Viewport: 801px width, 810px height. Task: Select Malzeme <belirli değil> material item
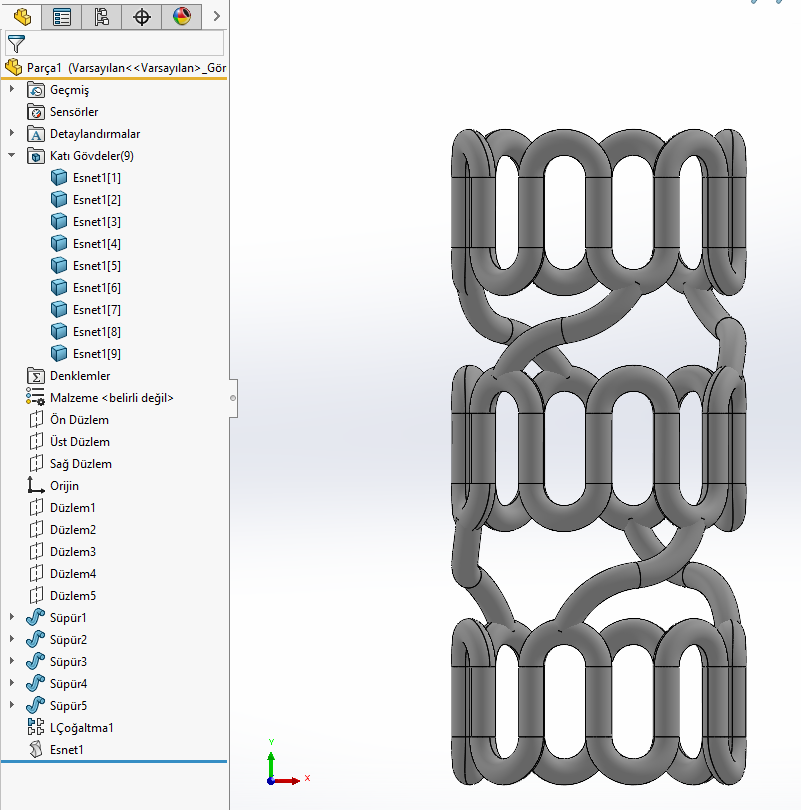[x=111, y=398]
